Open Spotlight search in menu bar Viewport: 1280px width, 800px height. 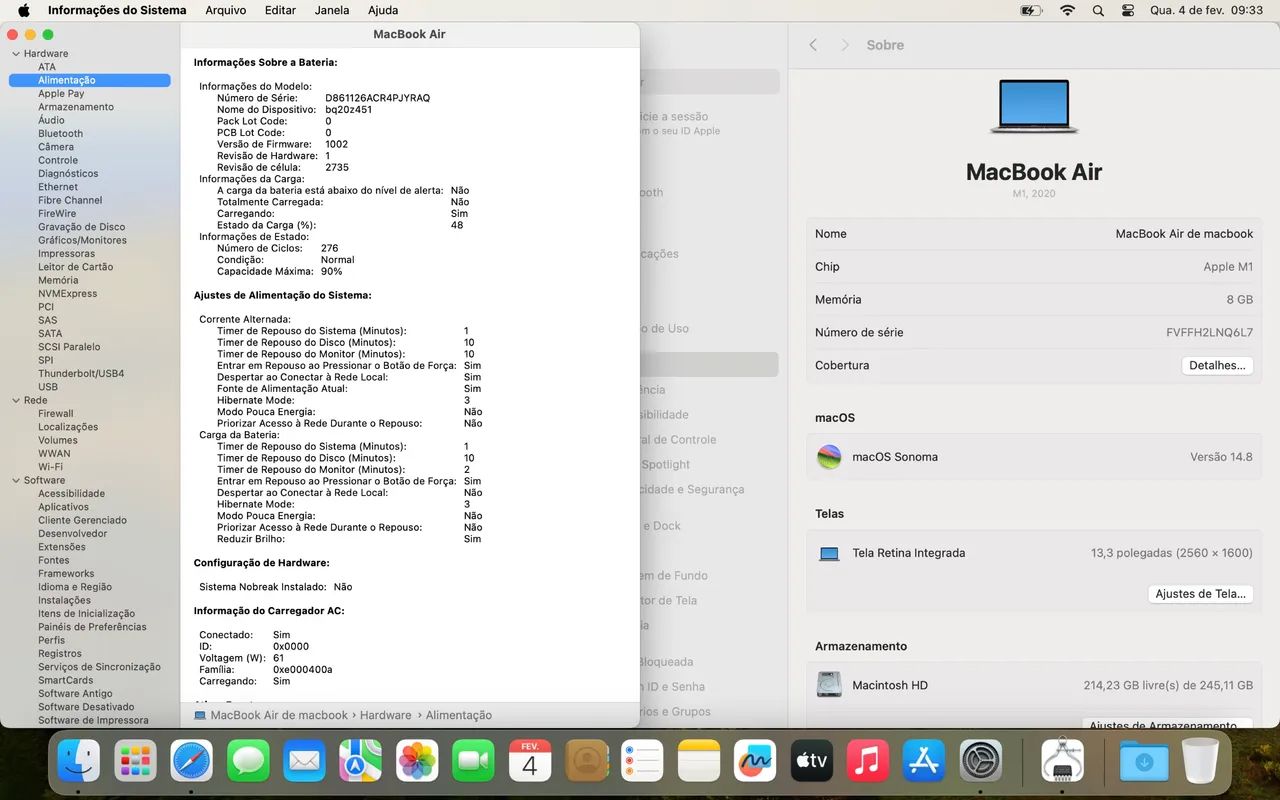(x=1098, y=10)
